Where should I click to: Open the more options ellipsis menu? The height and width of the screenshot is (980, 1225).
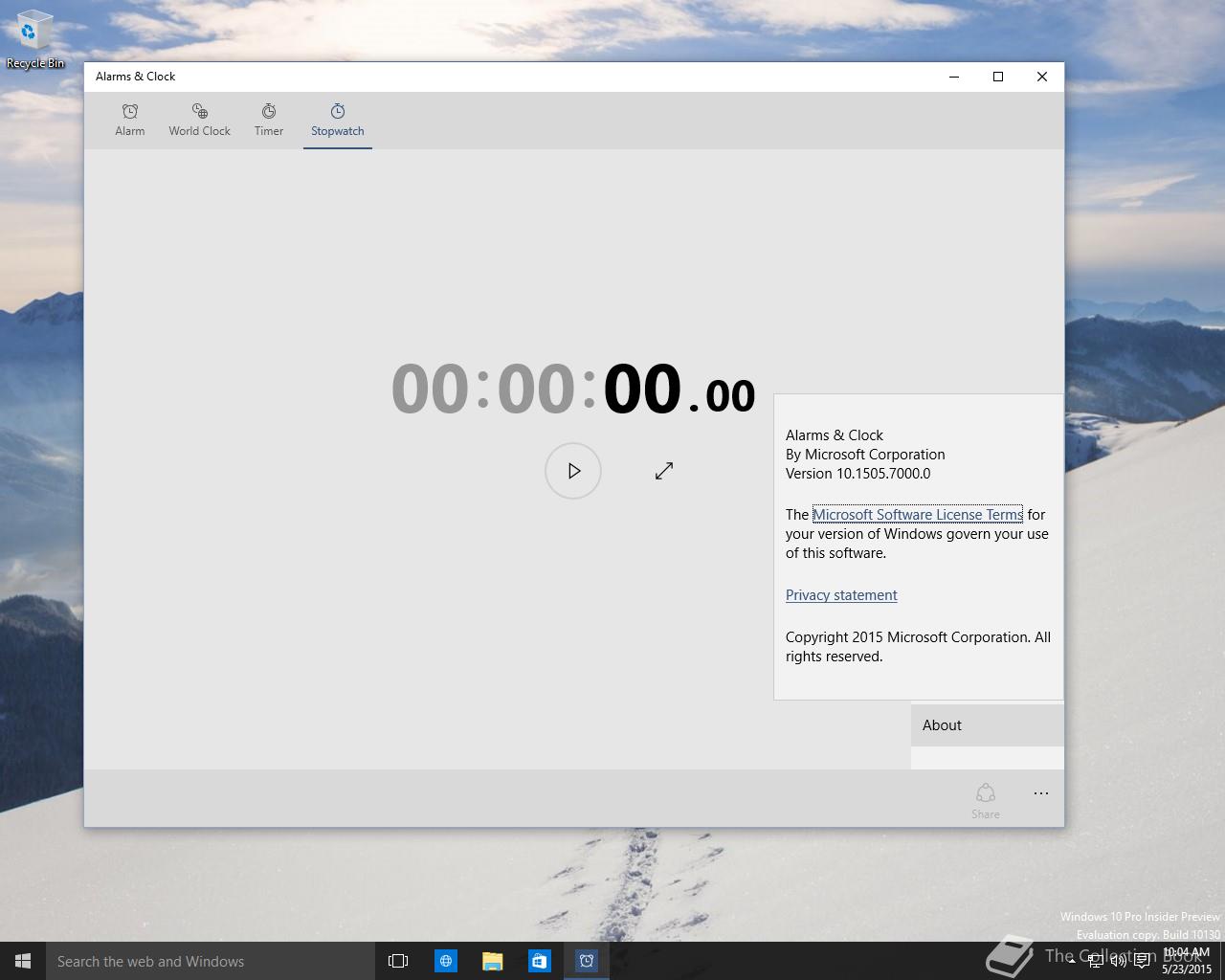pos(1041,793)
